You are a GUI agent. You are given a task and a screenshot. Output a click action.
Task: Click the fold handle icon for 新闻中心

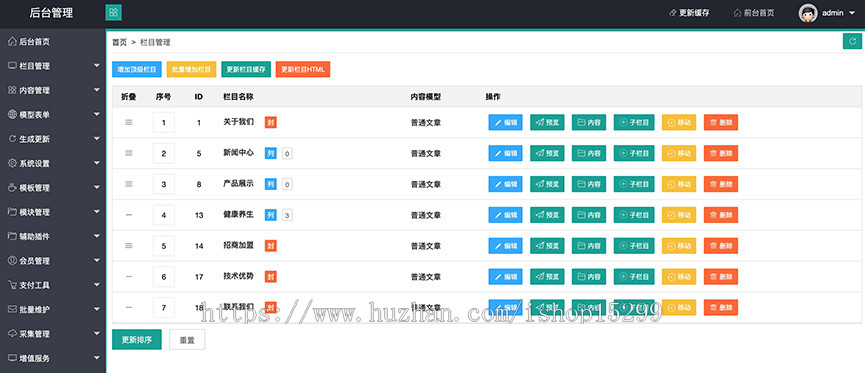click(129, 153)
